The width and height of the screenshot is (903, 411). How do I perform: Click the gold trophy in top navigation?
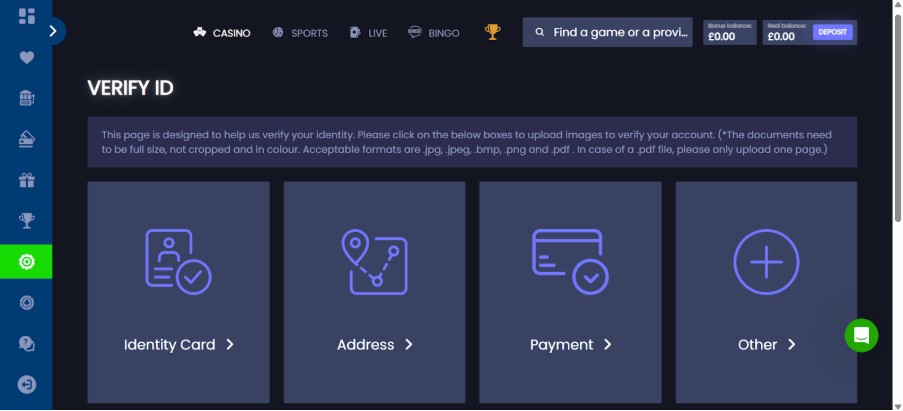click(x=492, y=32)
